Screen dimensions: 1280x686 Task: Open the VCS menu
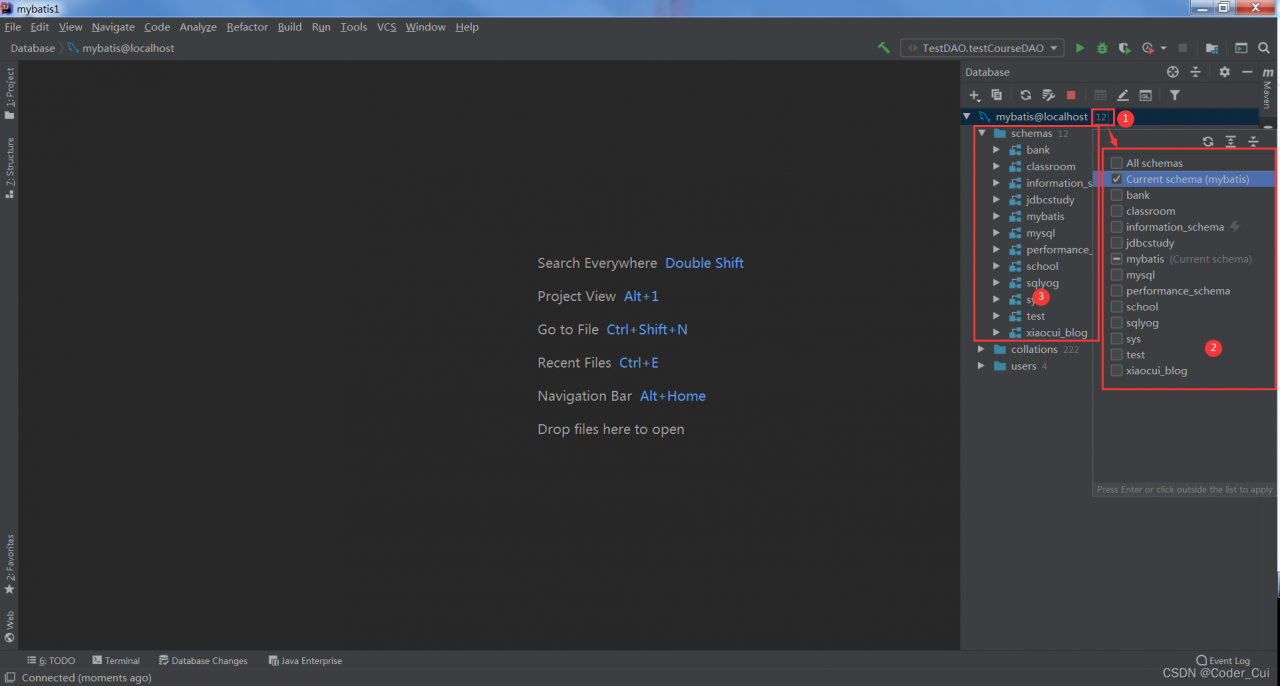coord(386,27)
